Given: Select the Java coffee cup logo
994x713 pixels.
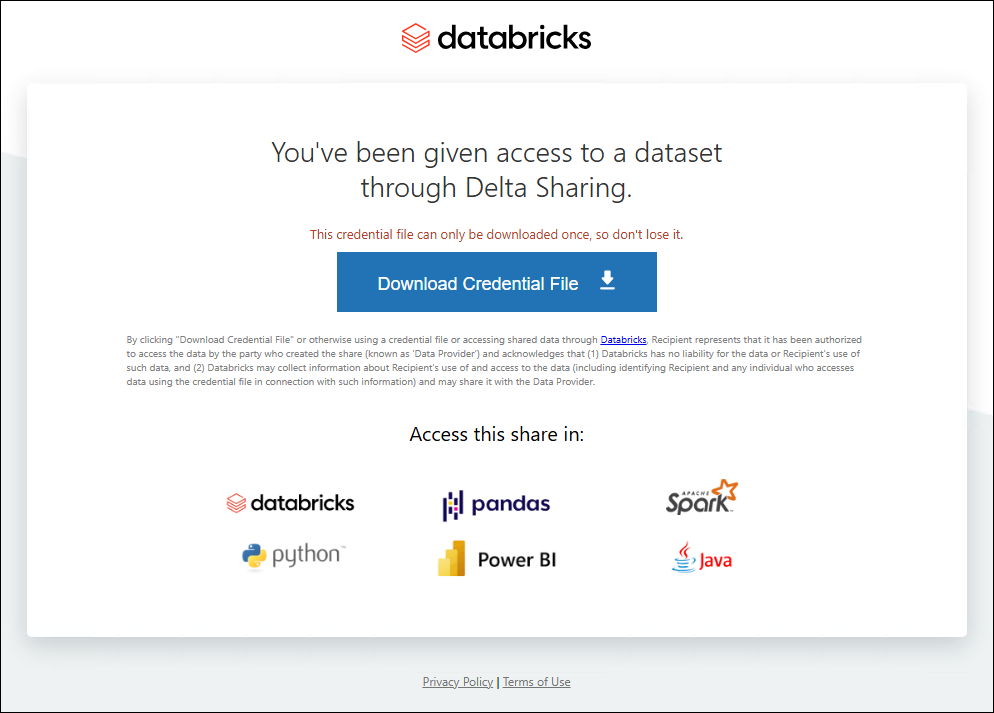Looking at the screenshot, I should [x=702, y=558].
